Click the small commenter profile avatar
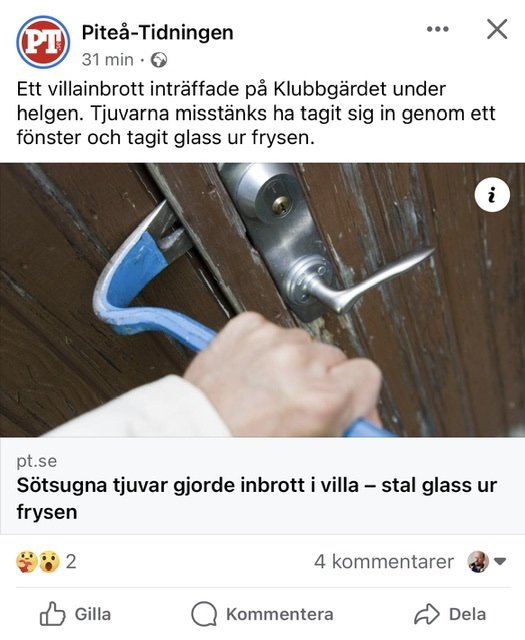Screen dimensions: 525x640 [478, 562]
